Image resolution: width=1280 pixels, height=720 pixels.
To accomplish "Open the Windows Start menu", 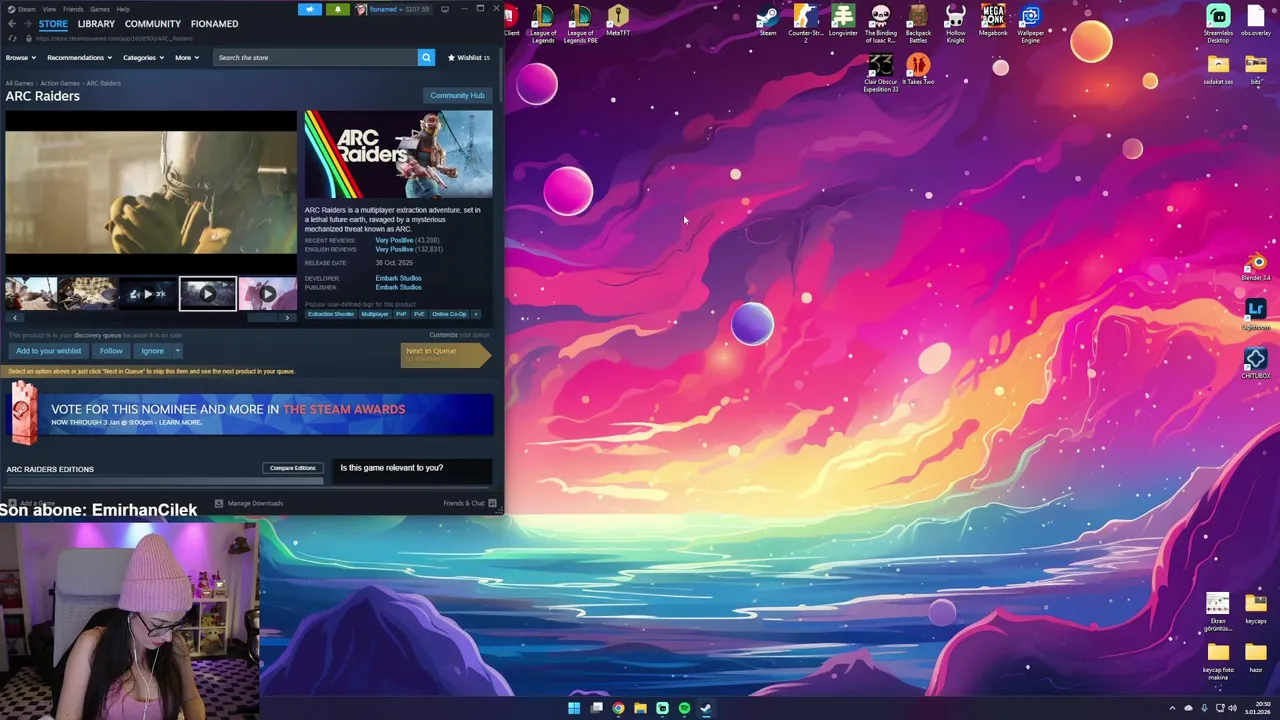I will (x=574, y=708).
